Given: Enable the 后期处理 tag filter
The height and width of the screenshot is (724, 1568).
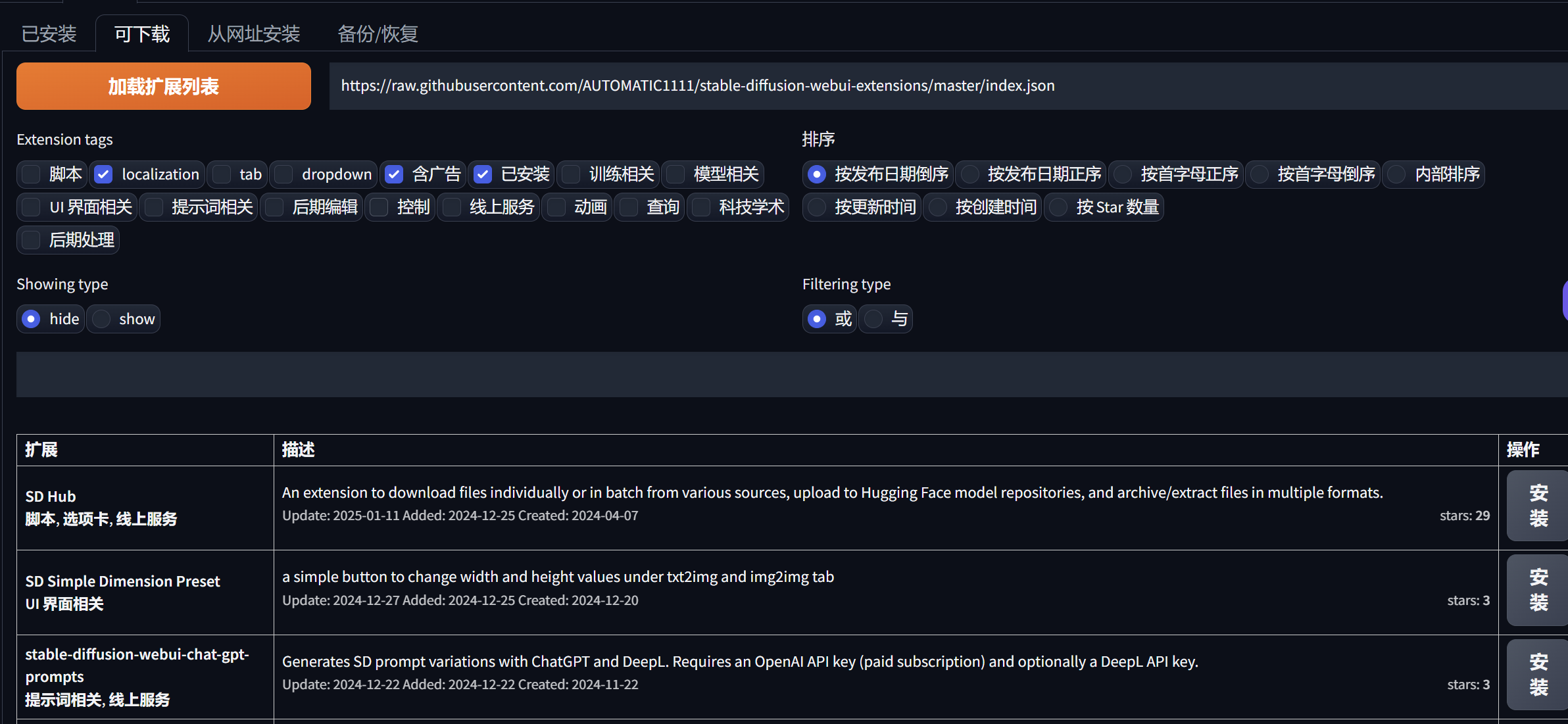Looking at the screenshot, I should tap(30, 240).
